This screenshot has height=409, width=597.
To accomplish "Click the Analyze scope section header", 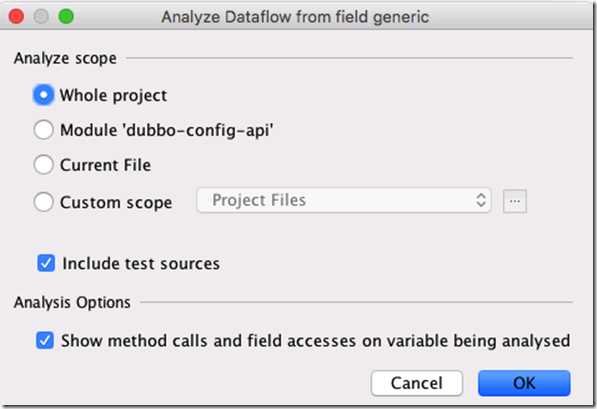I will tap(65, 58).
